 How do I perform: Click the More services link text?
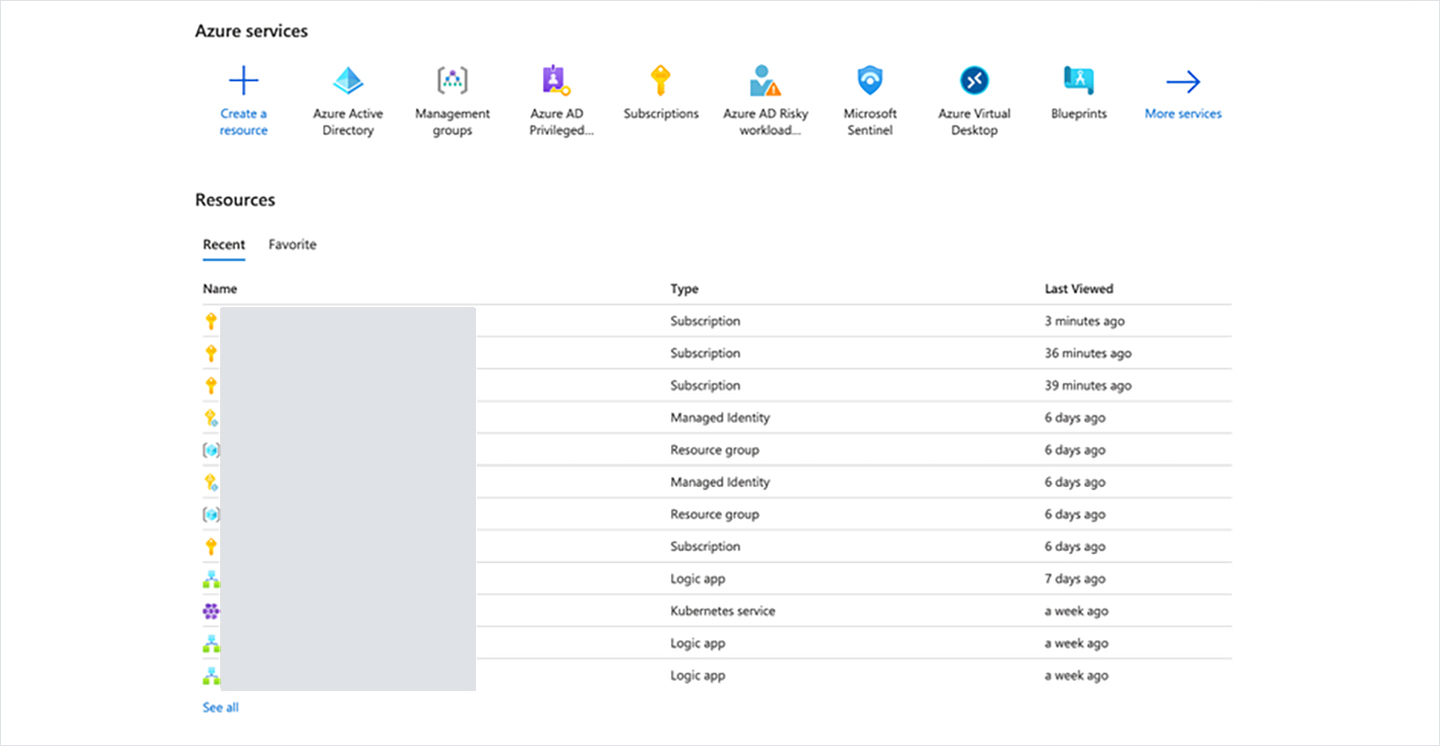(1183, 114)
